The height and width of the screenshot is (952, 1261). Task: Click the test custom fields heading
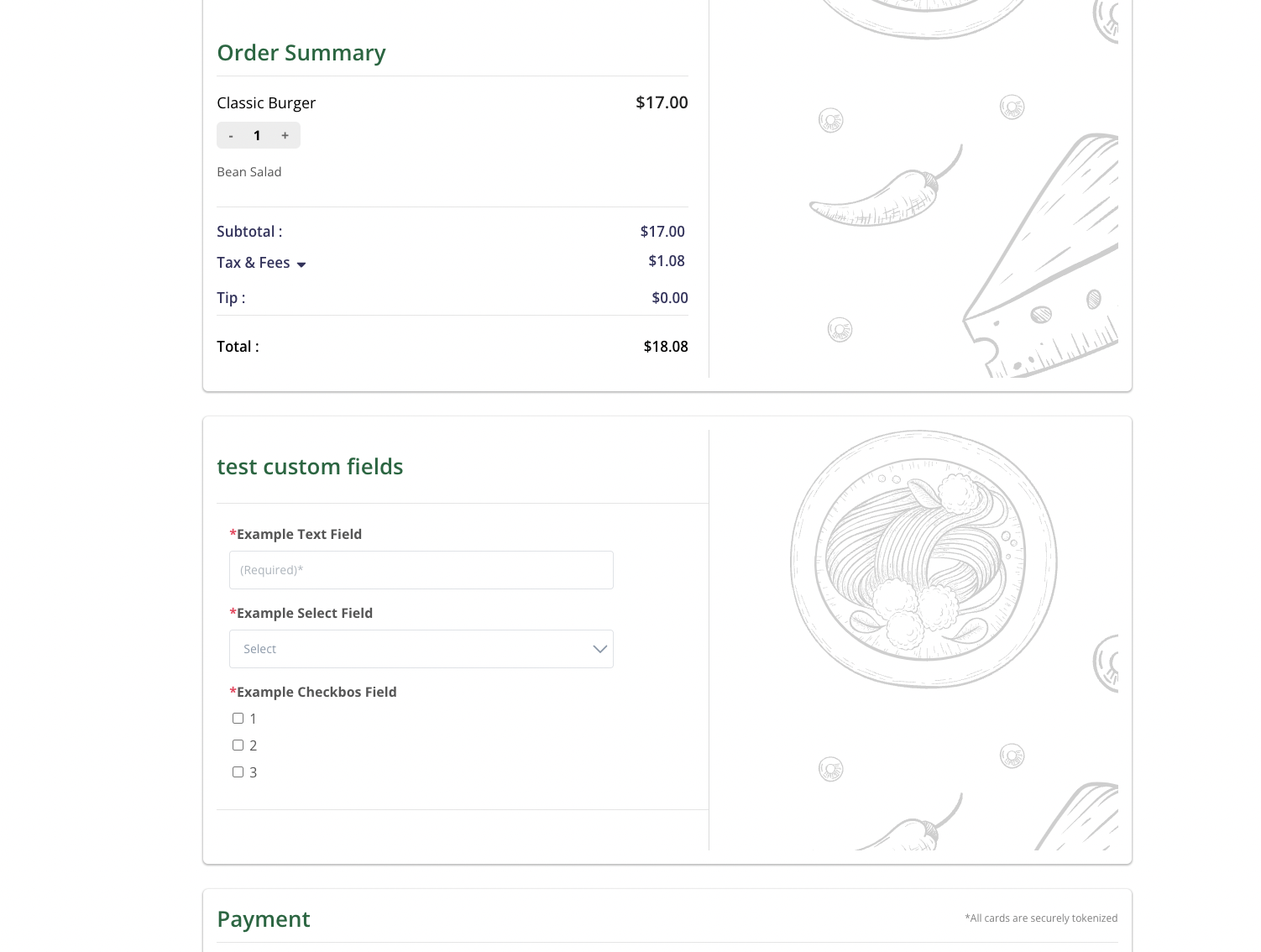coord(310,467)
